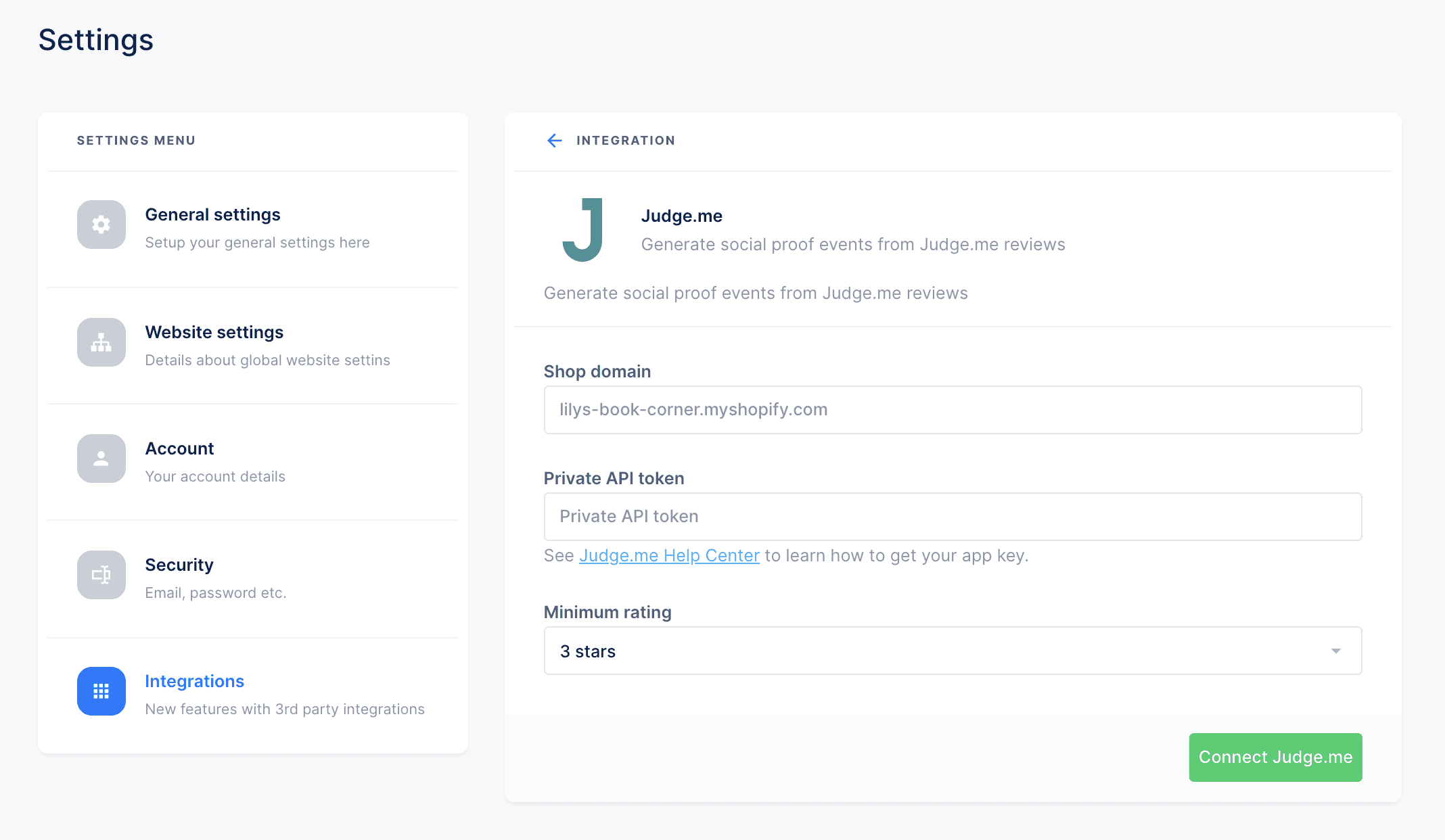The width and height of the screenshot is (1445, 840).
Task: Focus the Shop domain input field
Action: click(x=953, y=410)
